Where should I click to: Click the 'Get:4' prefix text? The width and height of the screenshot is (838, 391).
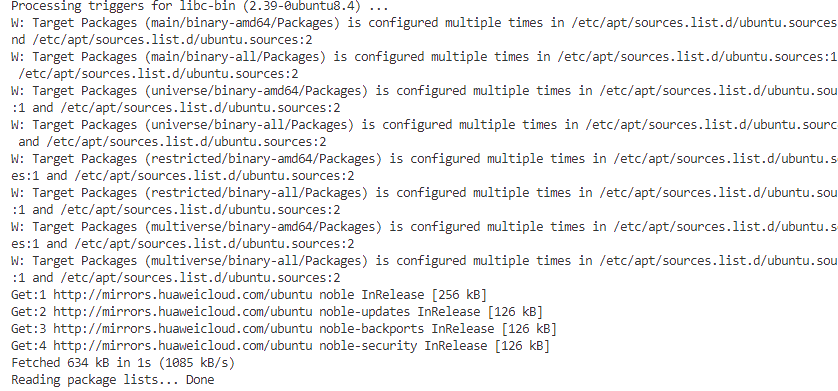(28, 346)
